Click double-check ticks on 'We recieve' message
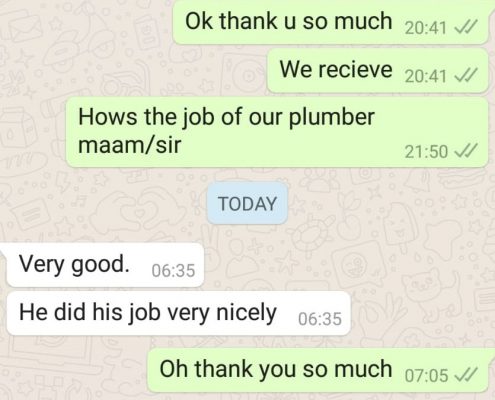The width and height of the screenshot is (495, 400). click(x=466, y=76)
